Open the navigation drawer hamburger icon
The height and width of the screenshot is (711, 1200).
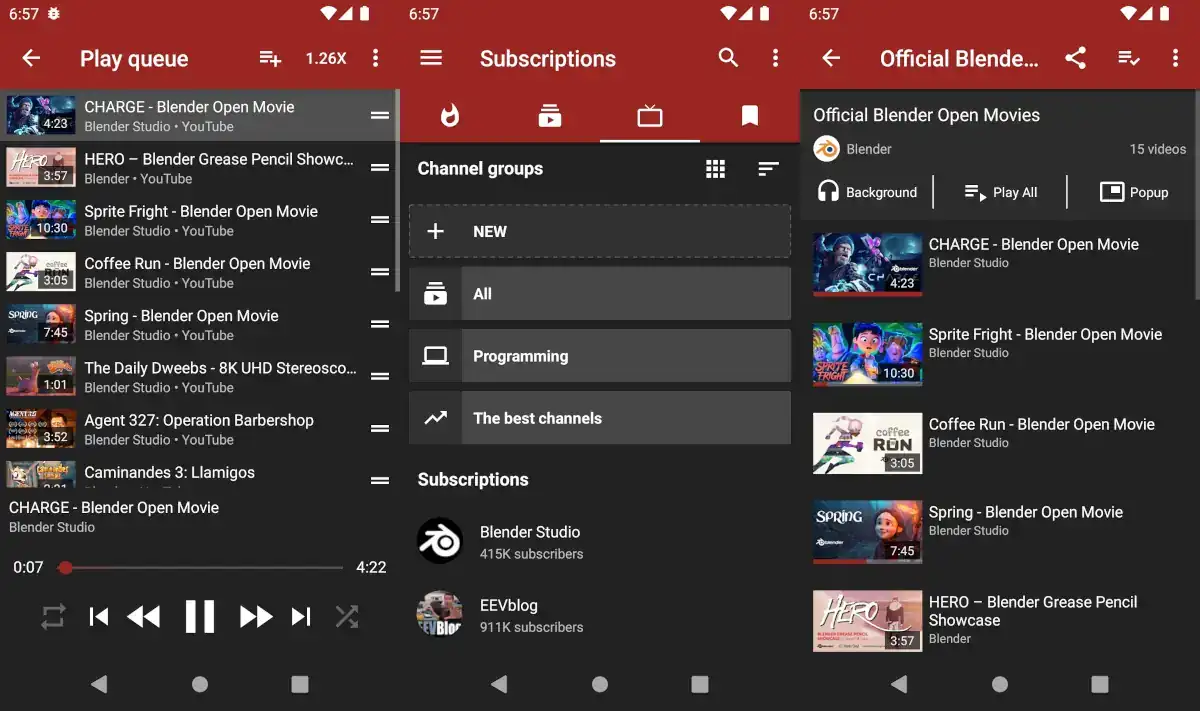click(430, 58)
